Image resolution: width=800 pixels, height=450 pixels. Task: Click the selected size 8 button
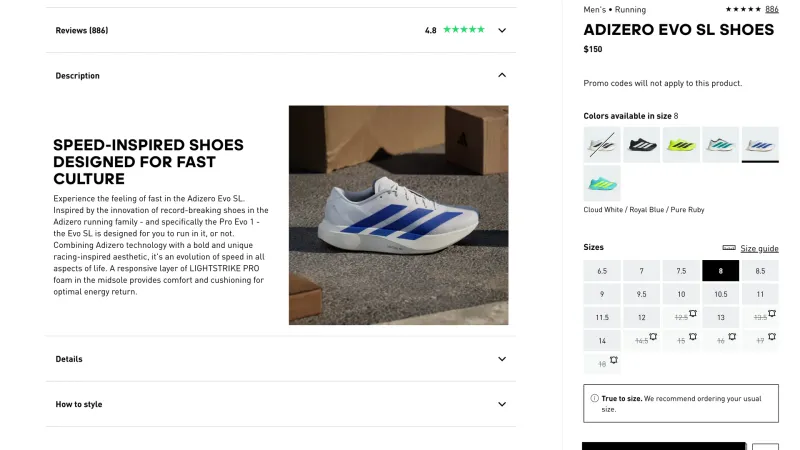point(720,271)
